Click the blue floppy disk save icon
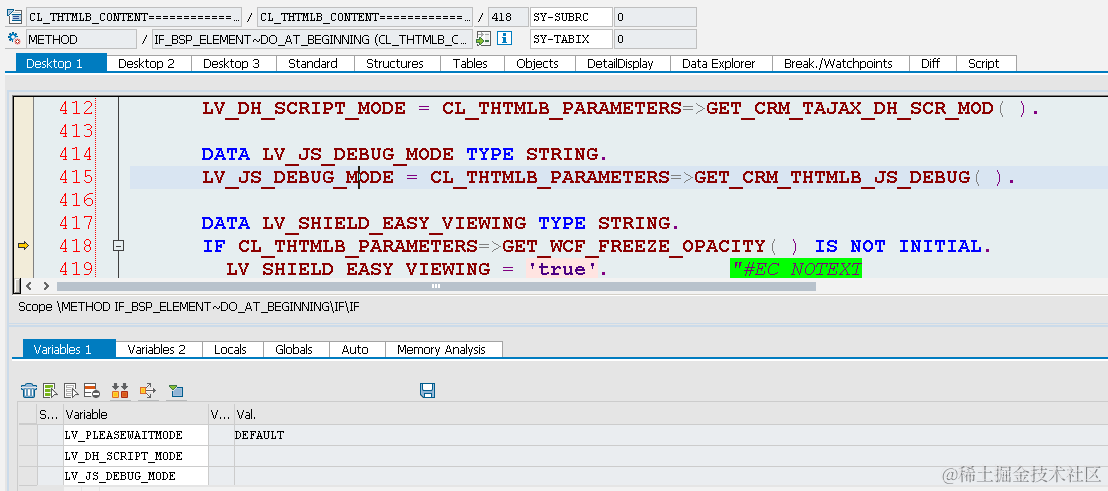 (x=428, y=391)
